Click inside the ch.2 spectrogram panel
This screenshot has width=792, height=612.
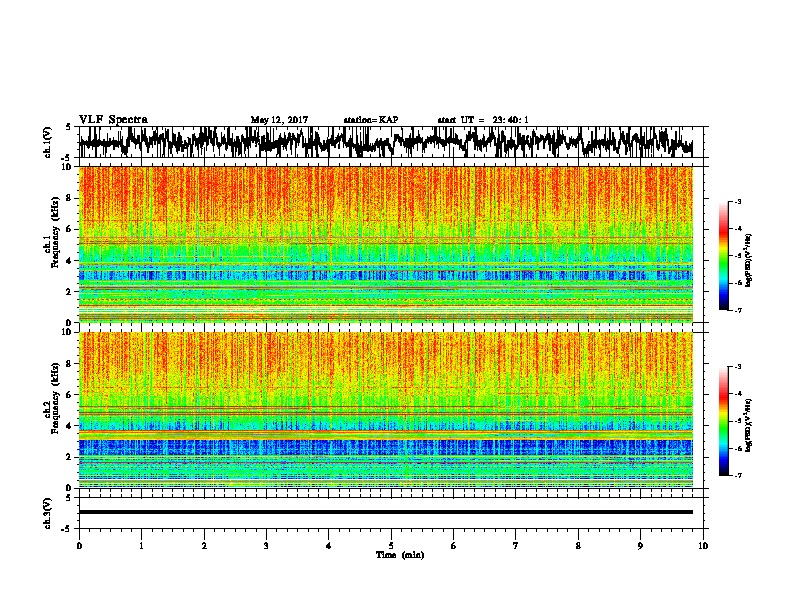tap(385, 410)
